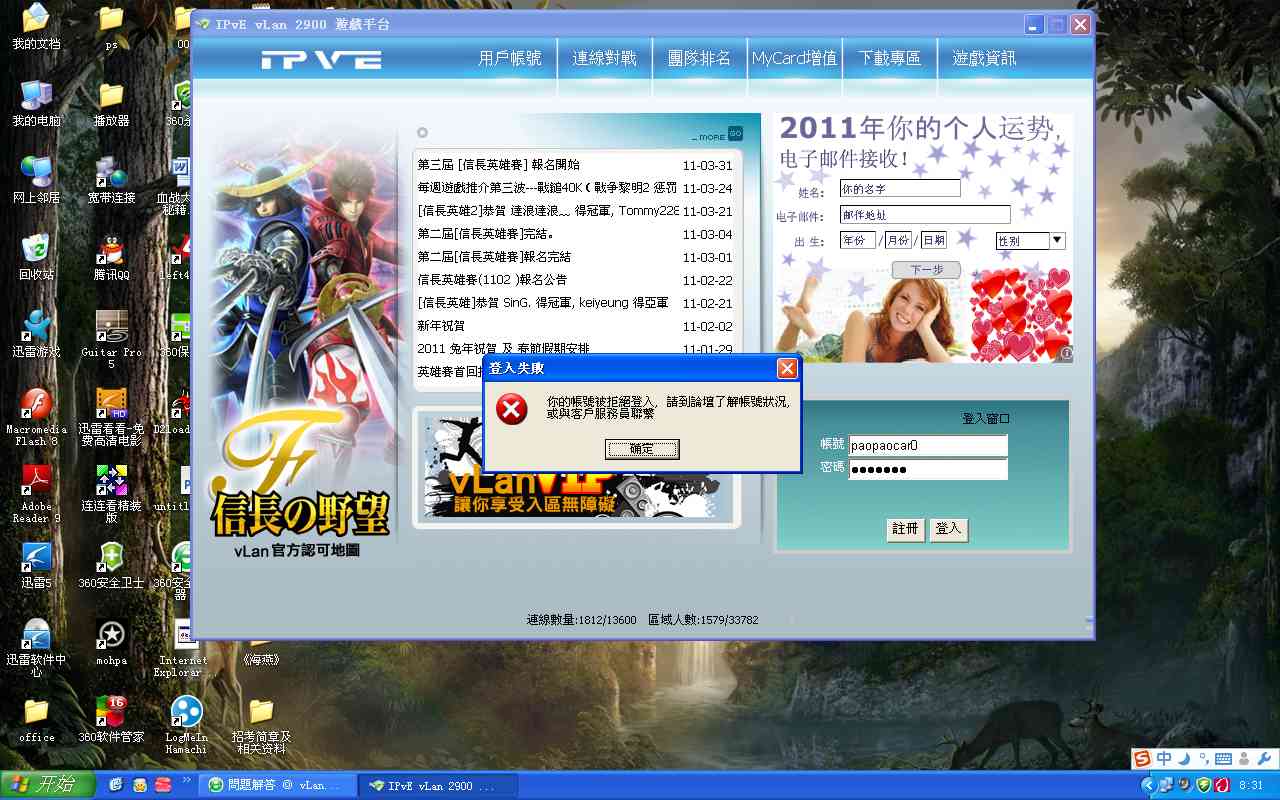Open the 开始 Start menu

click(x=47, y=785)
